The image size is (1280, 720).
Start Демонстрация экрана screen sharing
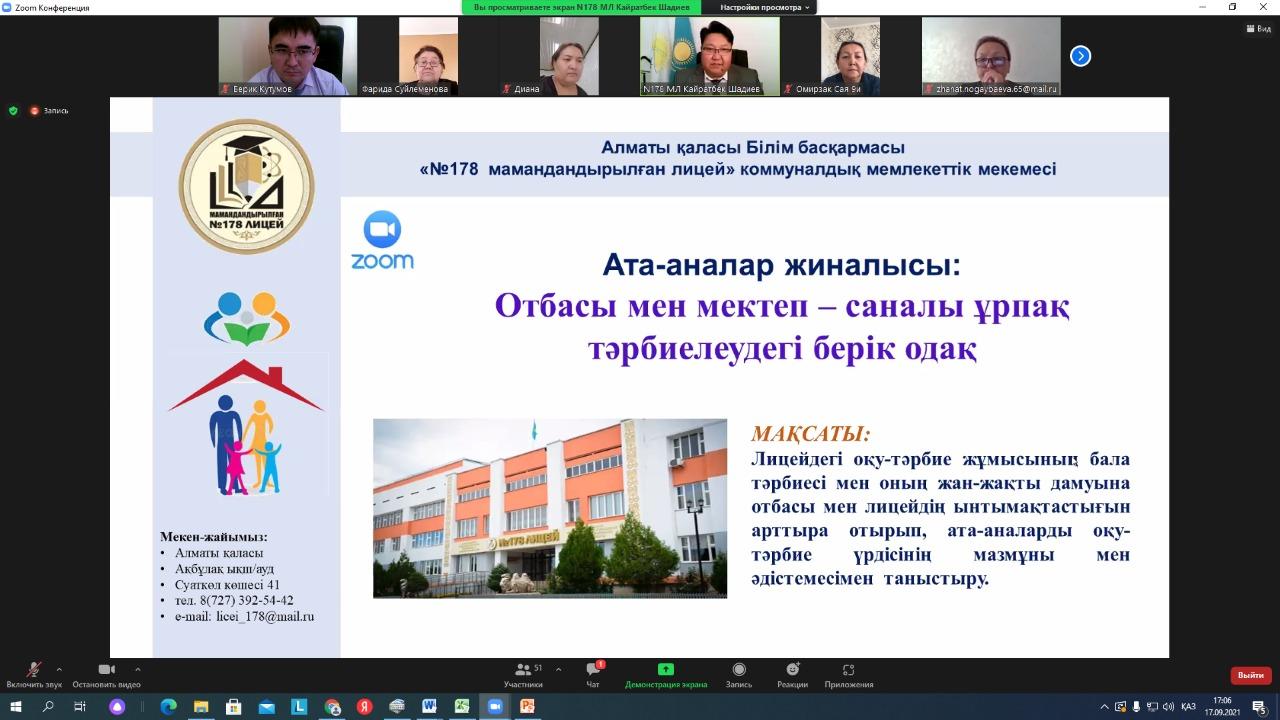coord(665,675)
